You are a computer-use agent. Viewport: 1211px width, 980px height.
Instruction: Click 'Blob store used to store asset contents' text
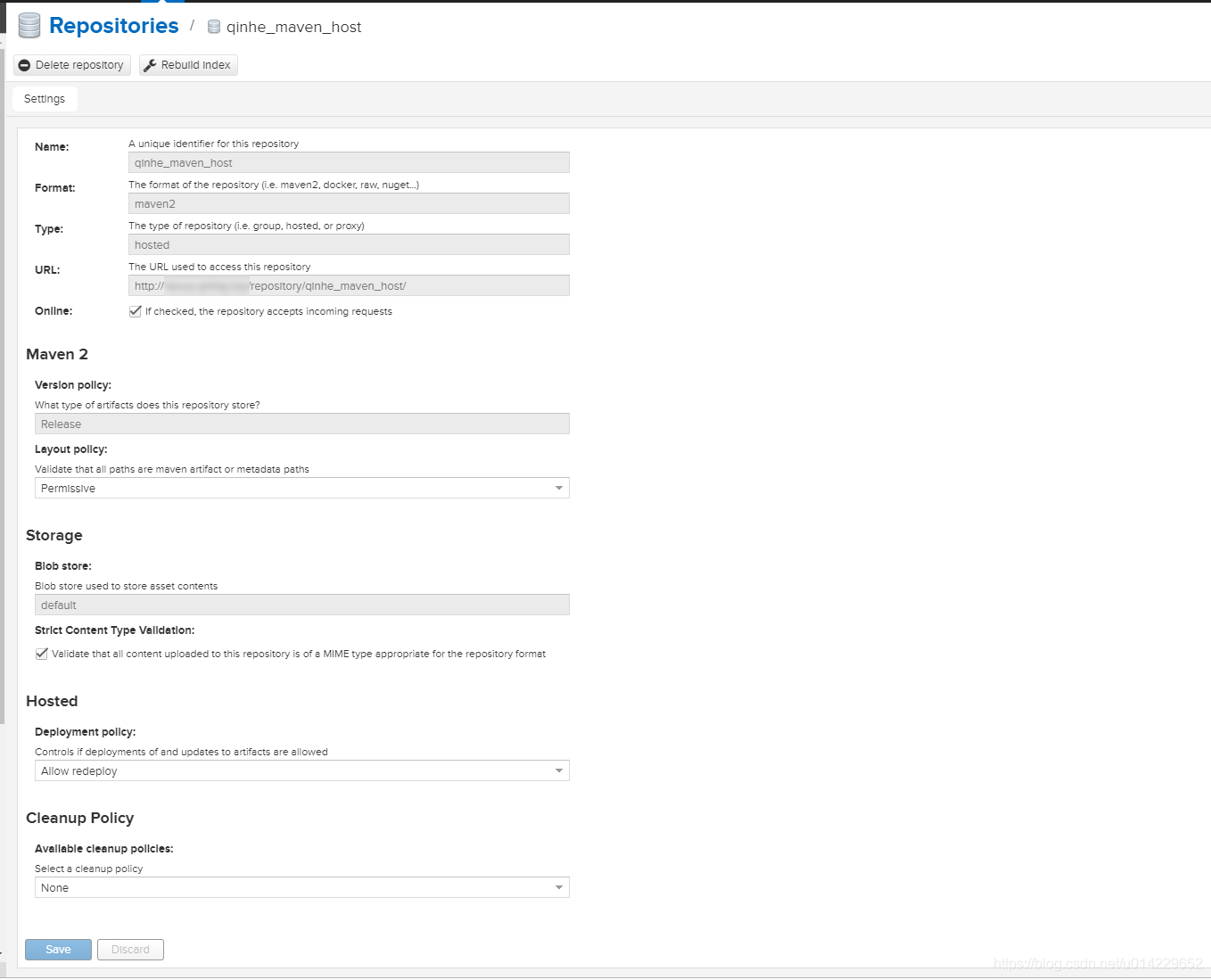[126, 586]
